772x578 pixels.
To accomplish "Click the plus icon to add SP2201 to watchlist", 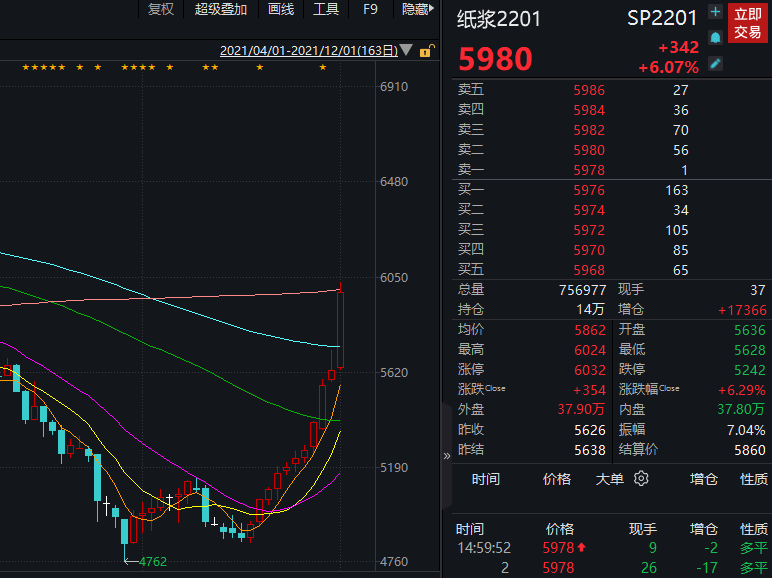I will pyautogui.click(x=715, y=12).
